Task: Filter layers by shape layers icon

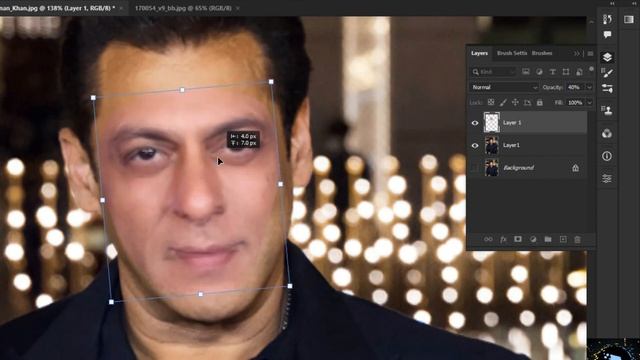Action: [x=566, y=72]
